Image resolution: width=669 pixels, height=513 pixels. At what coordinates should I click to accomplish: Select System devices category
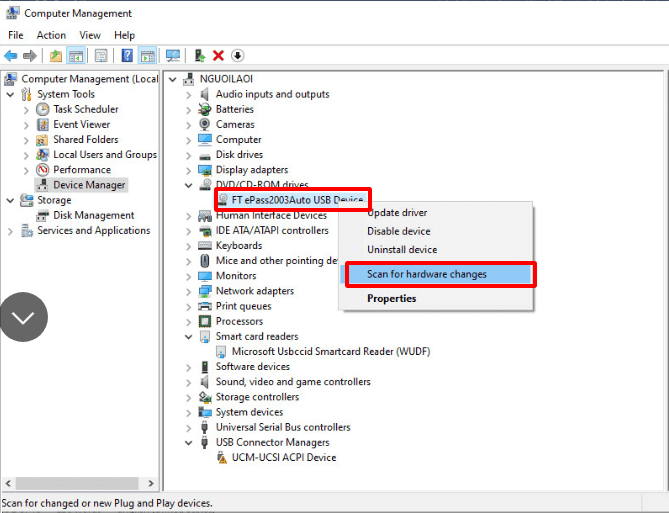tap(249, 412)
